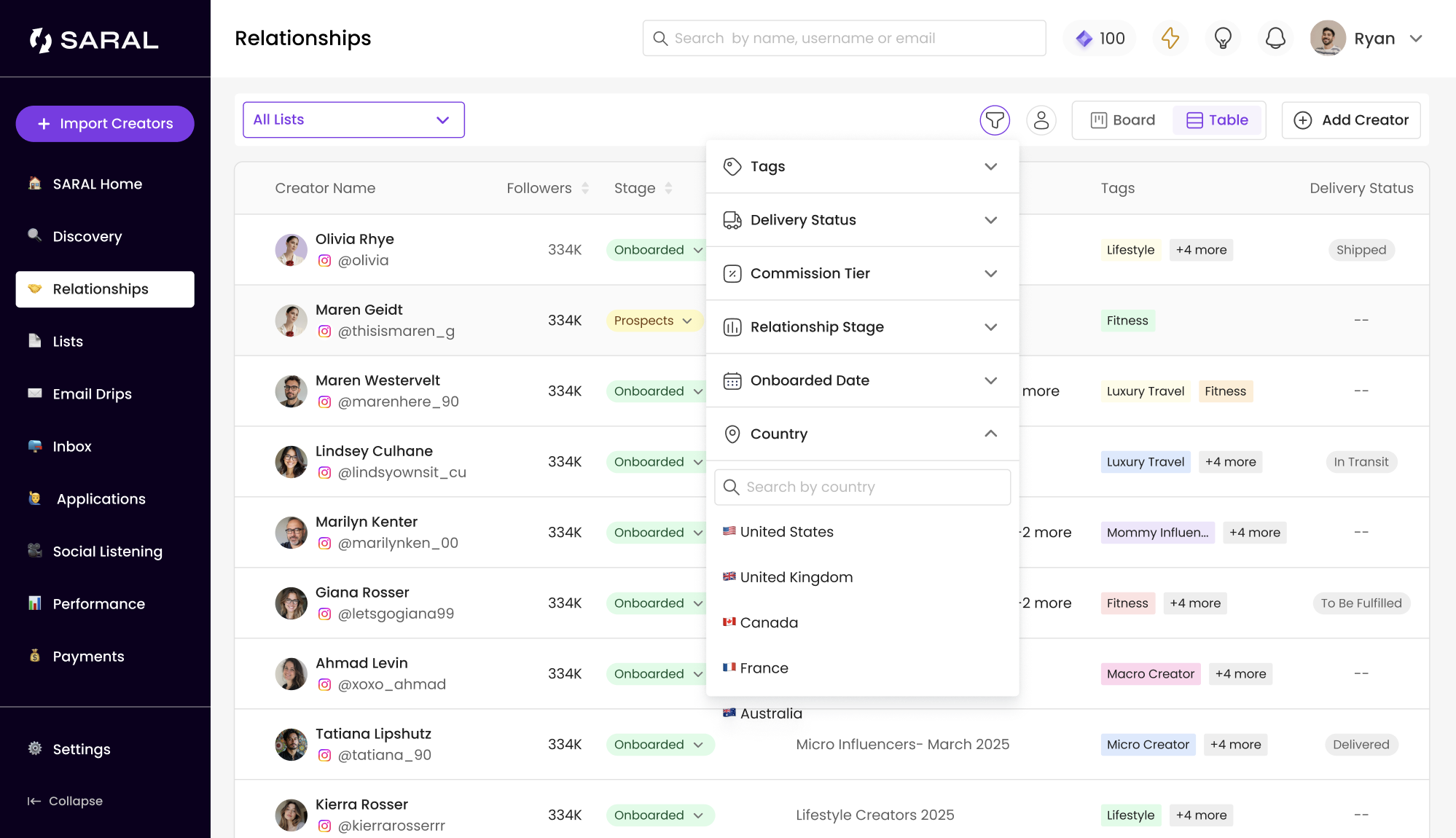Open the user assignment person icon

(x=1041, y=120)
